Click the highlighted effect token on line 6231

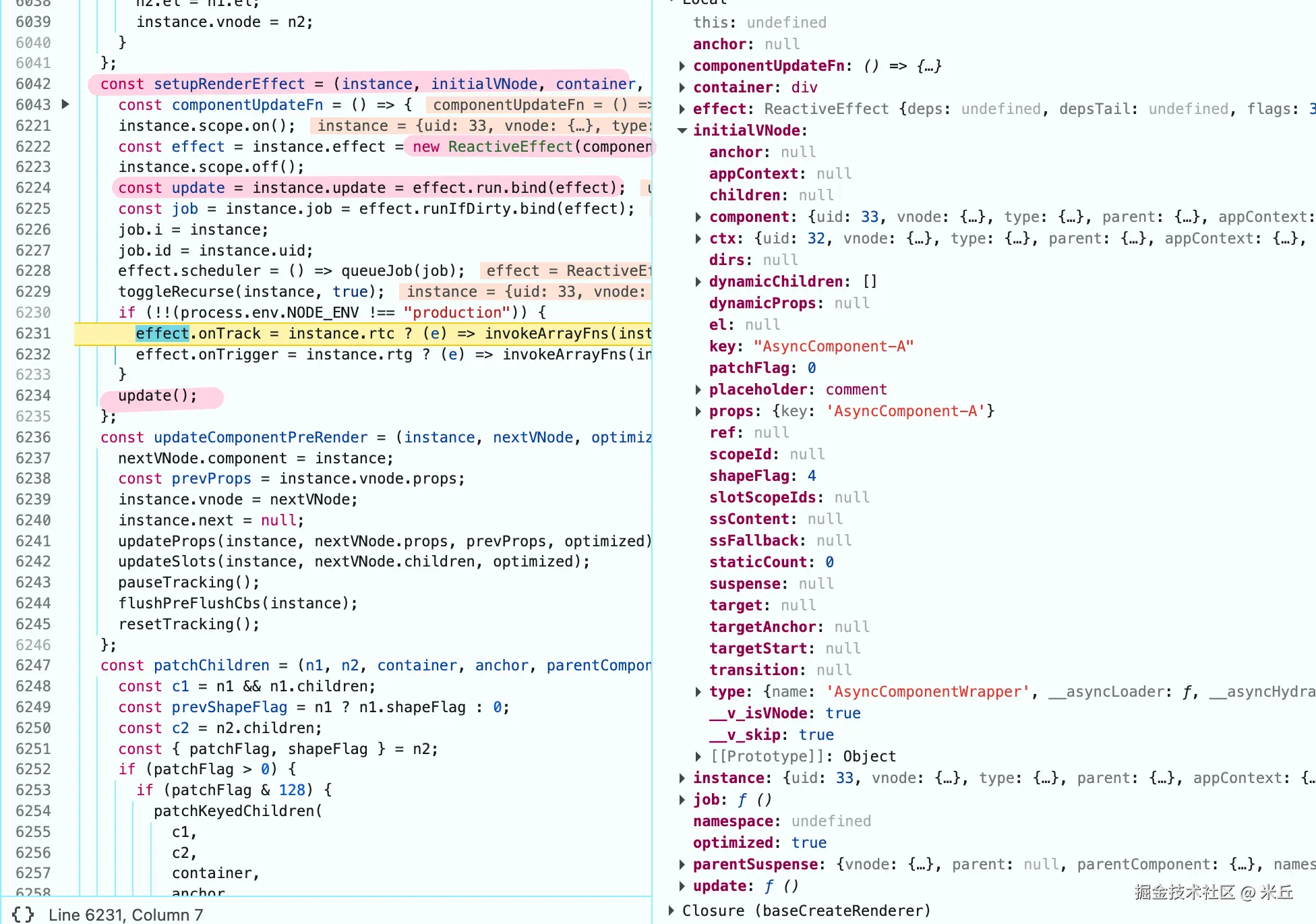click(162, 333)
